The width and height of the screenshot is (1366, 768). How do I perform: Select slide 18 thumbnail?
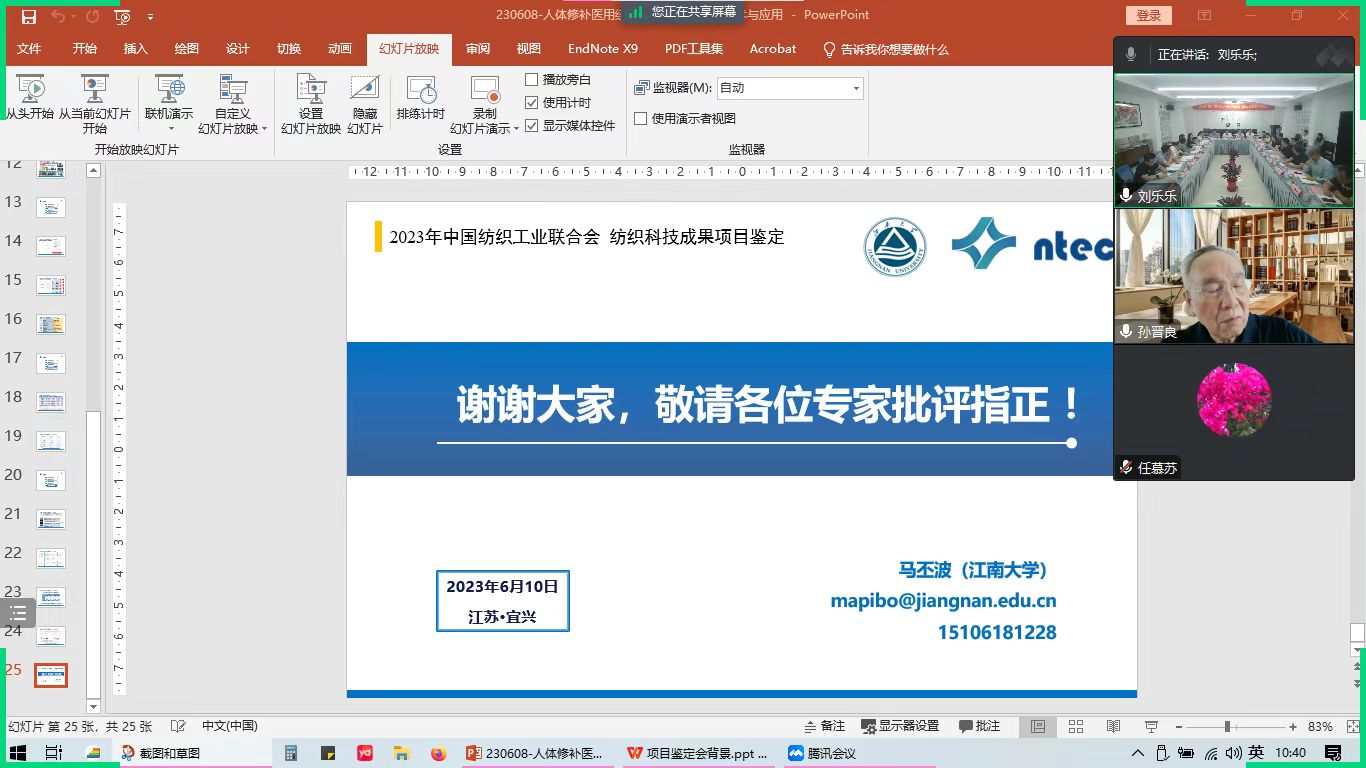51,402
